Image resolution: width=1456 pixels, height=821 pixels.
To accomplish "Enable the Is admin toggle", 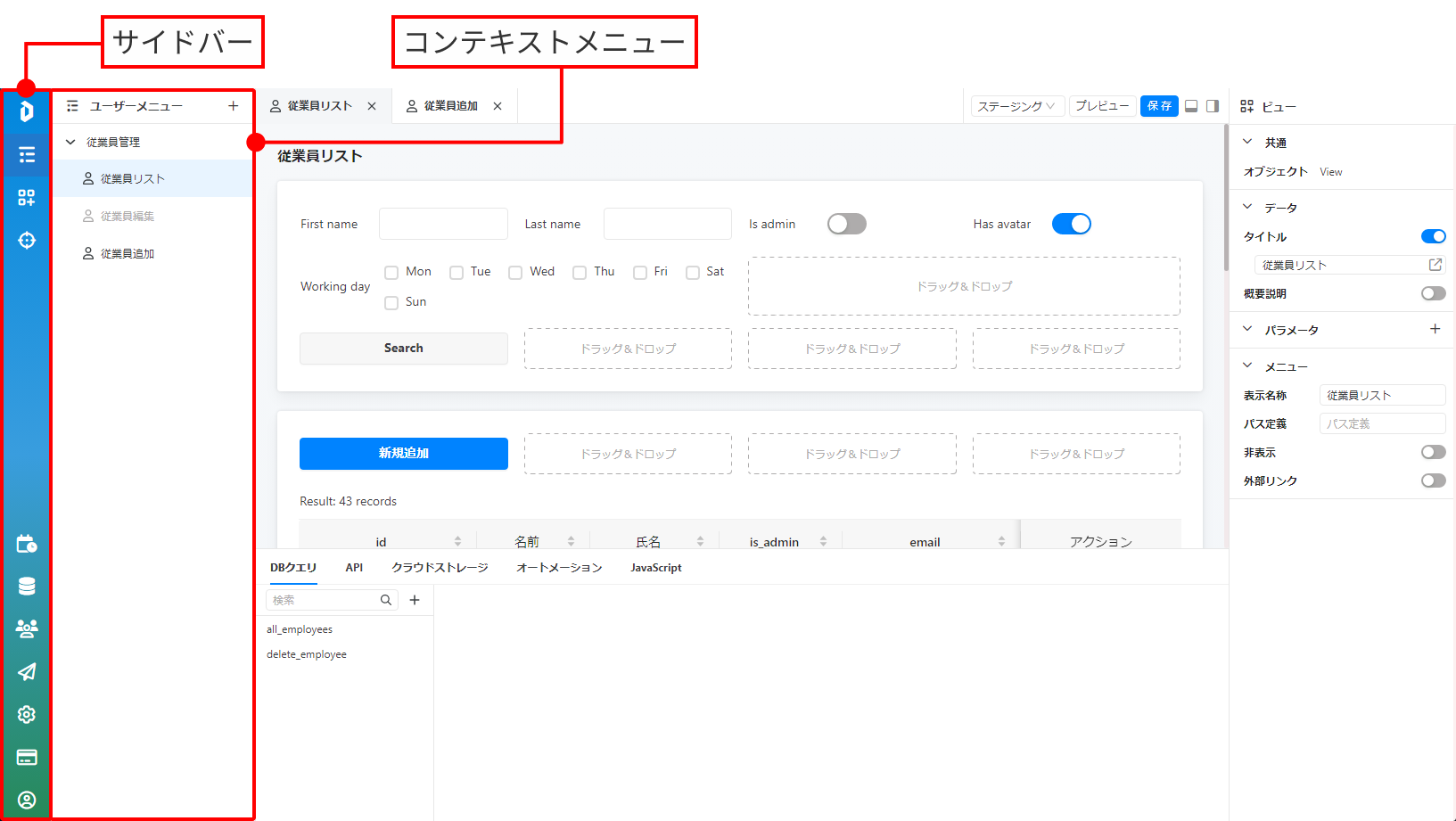I will 846,224.
